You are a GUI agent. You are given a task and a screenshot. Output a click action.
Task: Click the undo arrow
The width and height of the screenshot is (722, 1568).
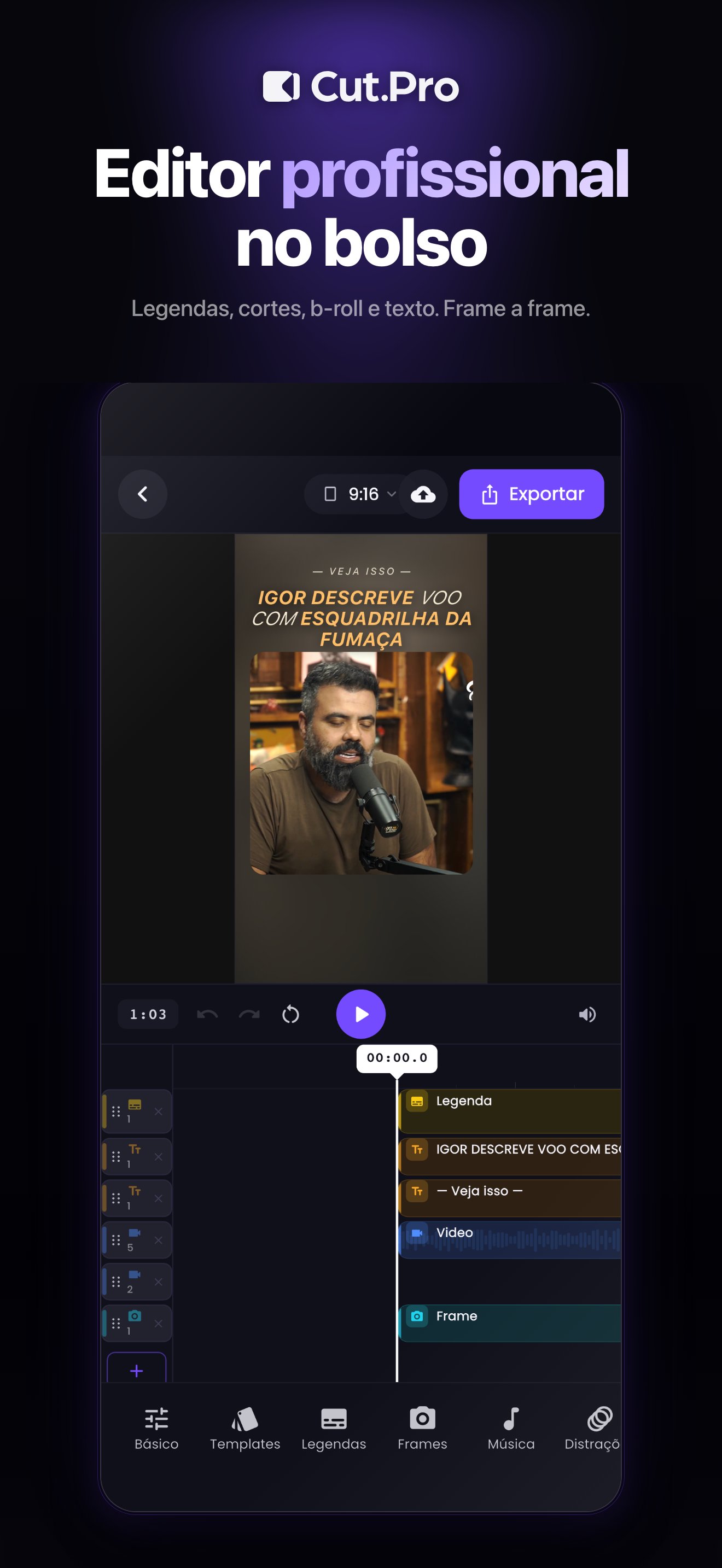208,1014
